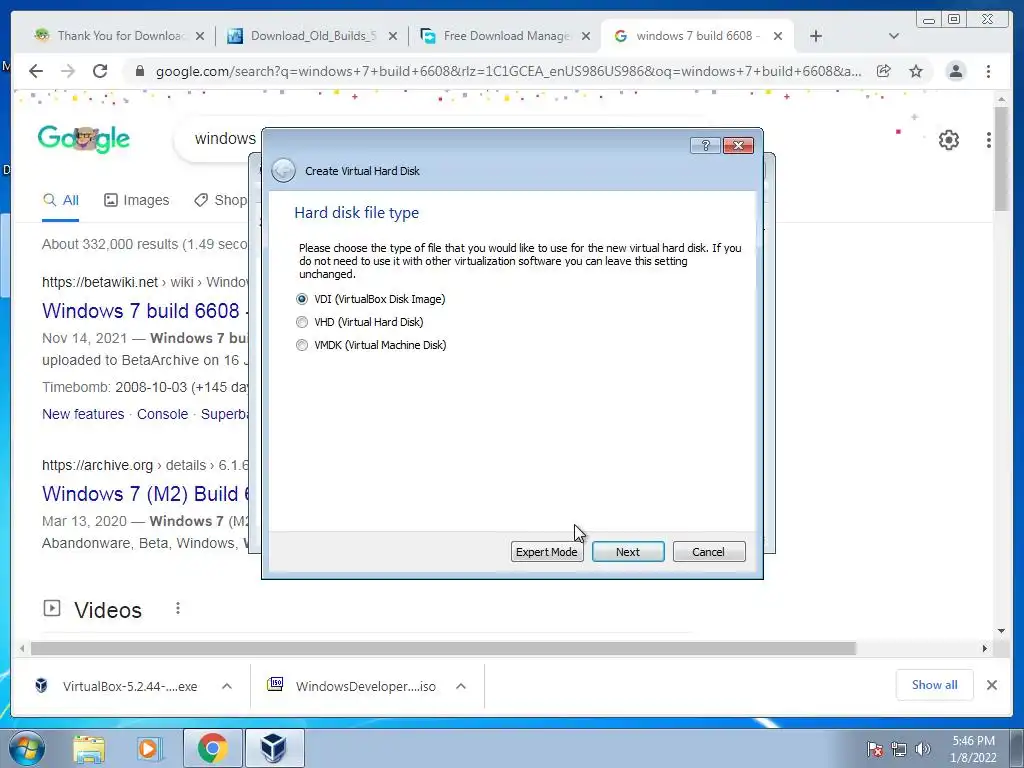This screenshot has width=1024, height=768.
Task: Open downloaded WindowsDeveloper iso item
Action: click(x=352, y=686)
